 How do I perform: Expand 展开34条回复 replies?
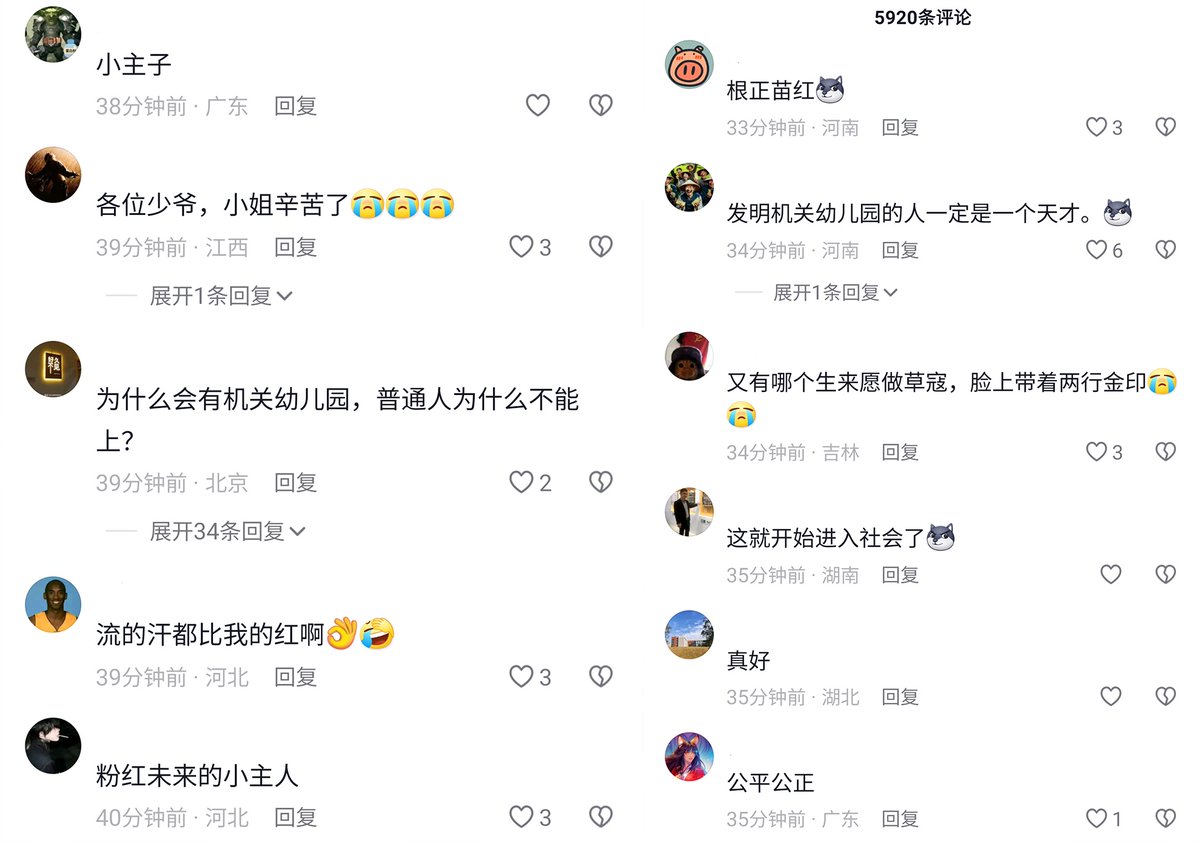pyautogui.click(x=227, y=531)
